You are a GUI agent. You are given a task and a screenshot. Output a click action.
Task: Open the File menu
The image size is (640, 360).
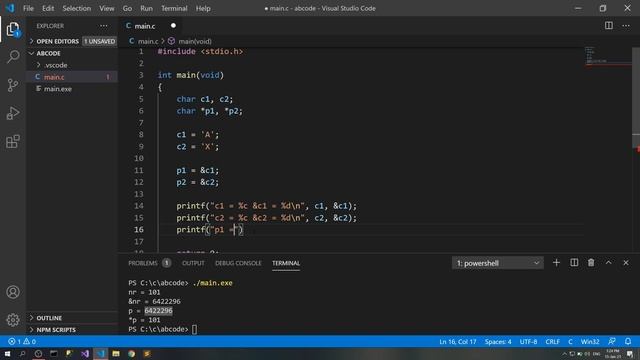(28, 8)
